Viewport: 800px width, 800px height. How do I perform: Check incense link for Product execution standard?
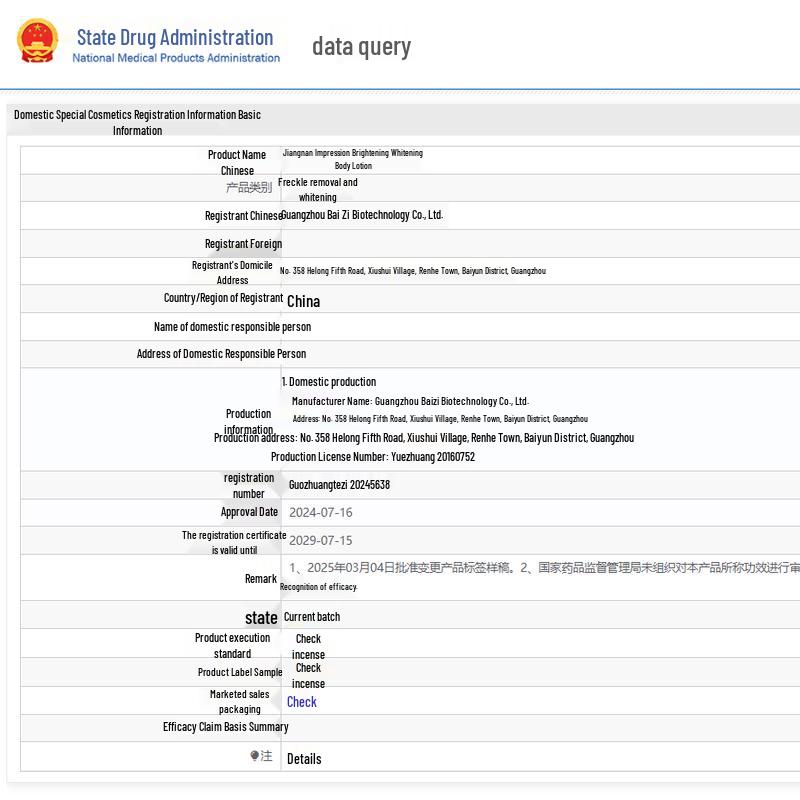click(x=308, y=646)
